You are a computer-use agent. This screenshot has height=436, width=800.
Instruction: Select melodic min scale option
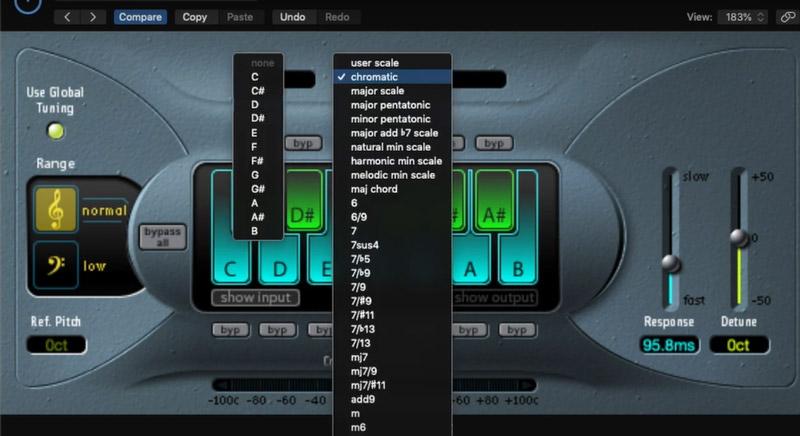click(x=392, y=175)
